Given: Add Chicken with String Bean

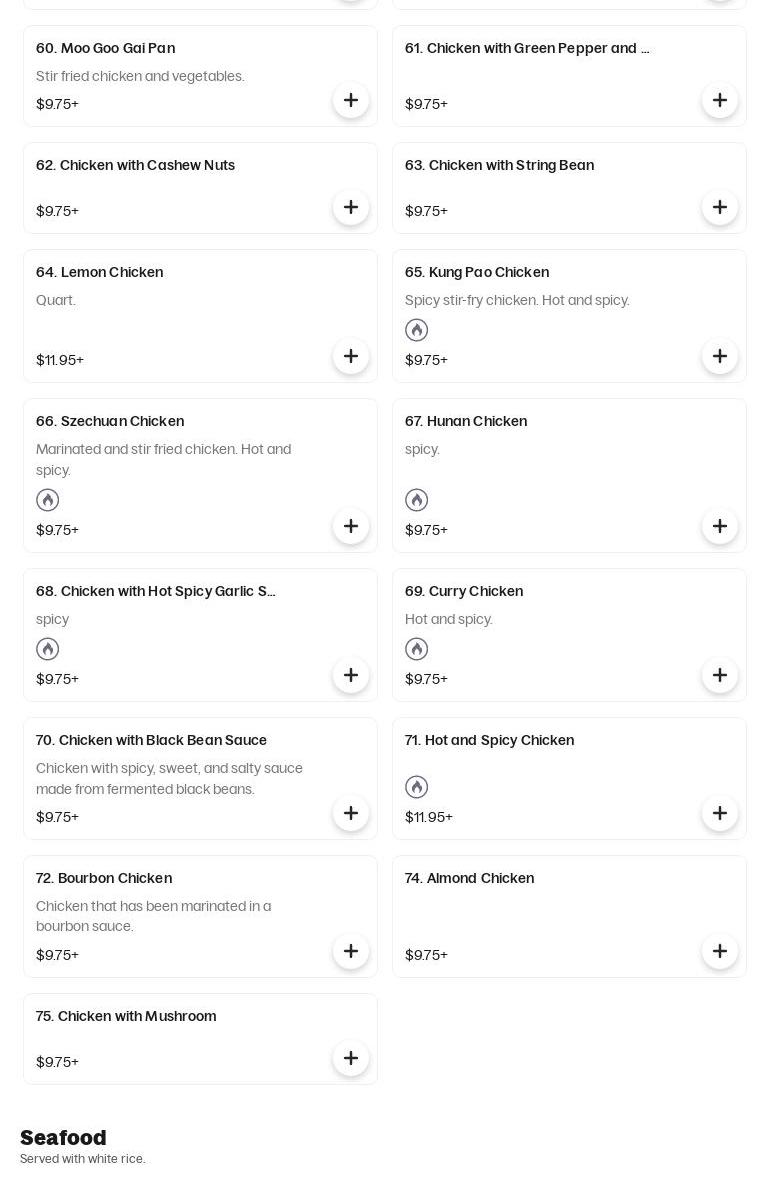Looking at the screenshot, I should tap(720, 207).
